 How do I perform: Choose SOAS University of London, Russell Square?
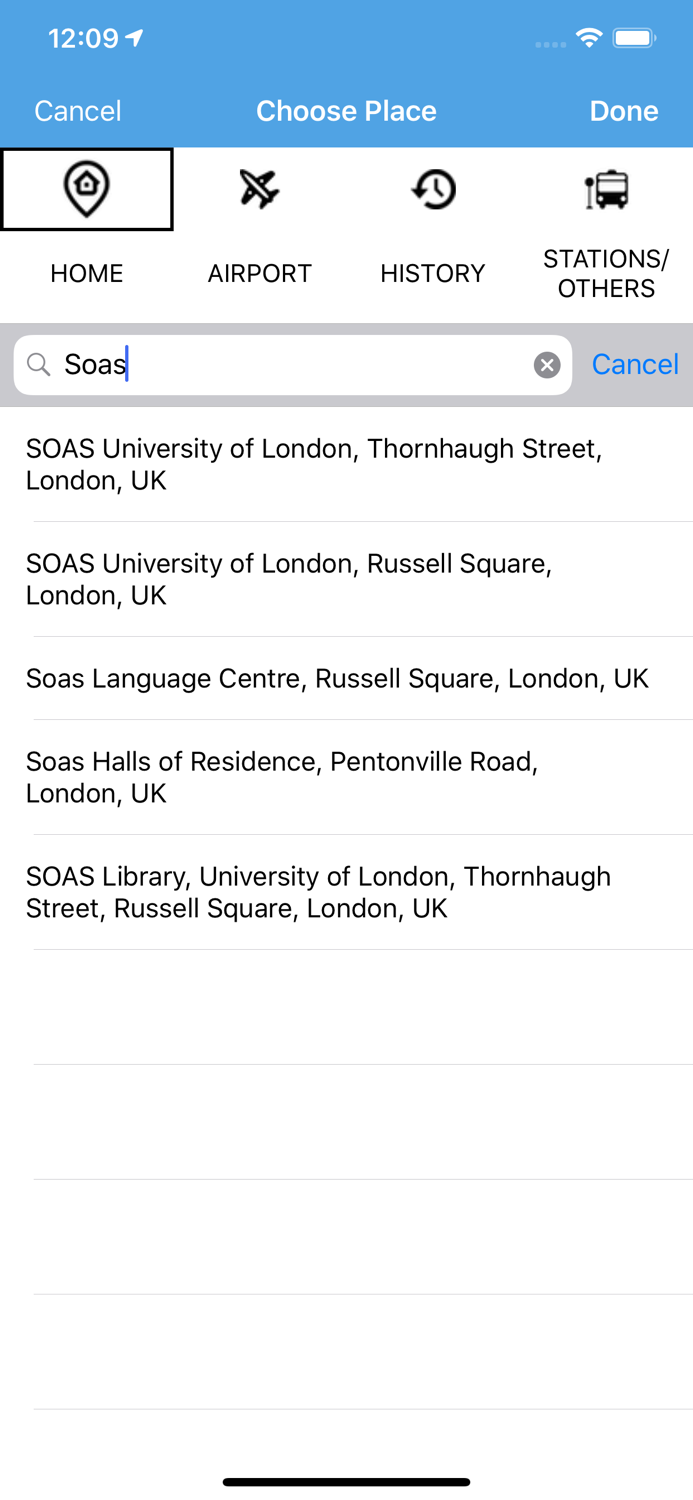(x=289, y=579)
